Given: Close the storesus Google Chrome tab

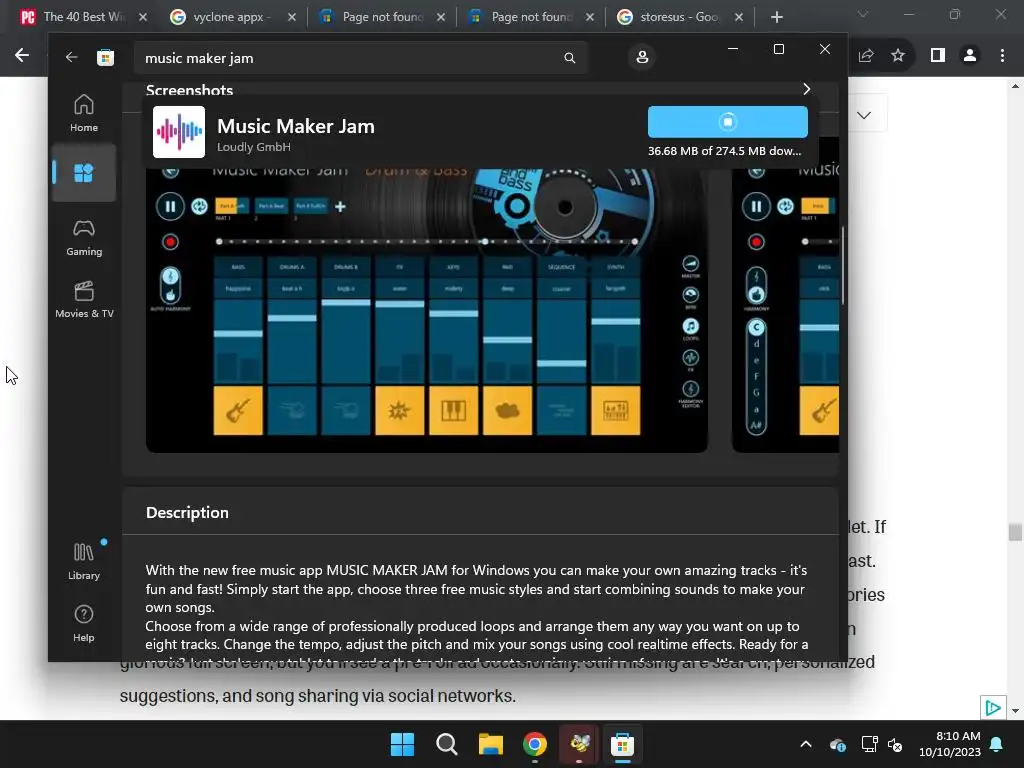Looking at the screenshot, I should tap(739, 17).
